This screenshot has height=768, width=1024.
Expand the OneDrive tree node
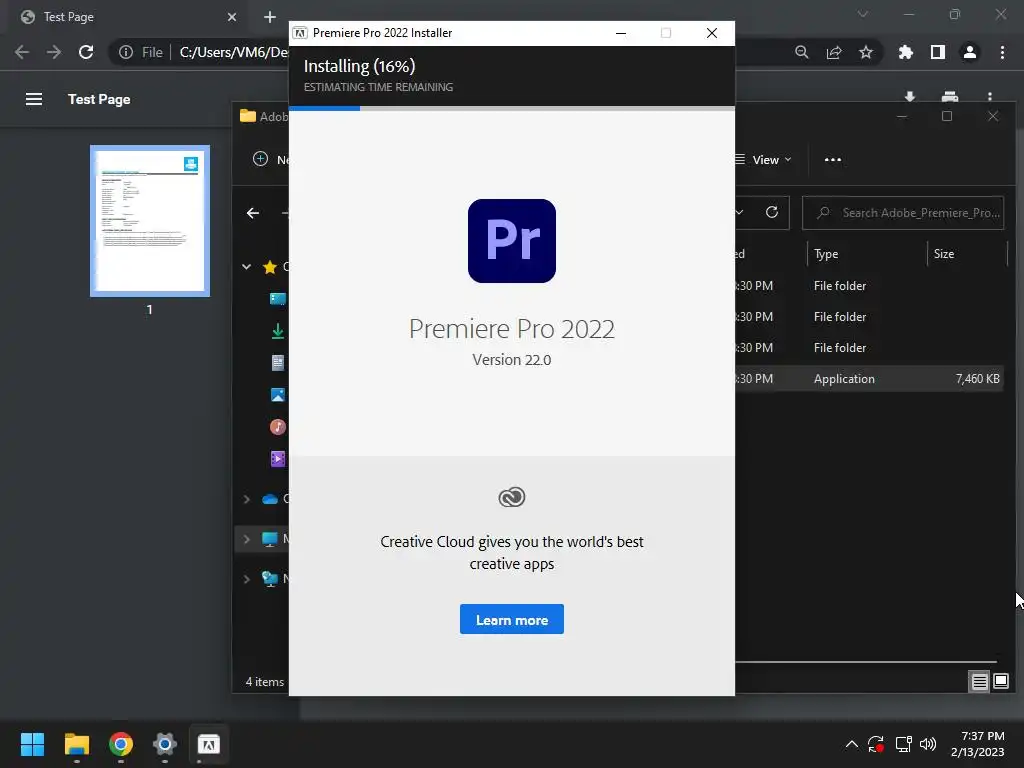click(246, 499)
